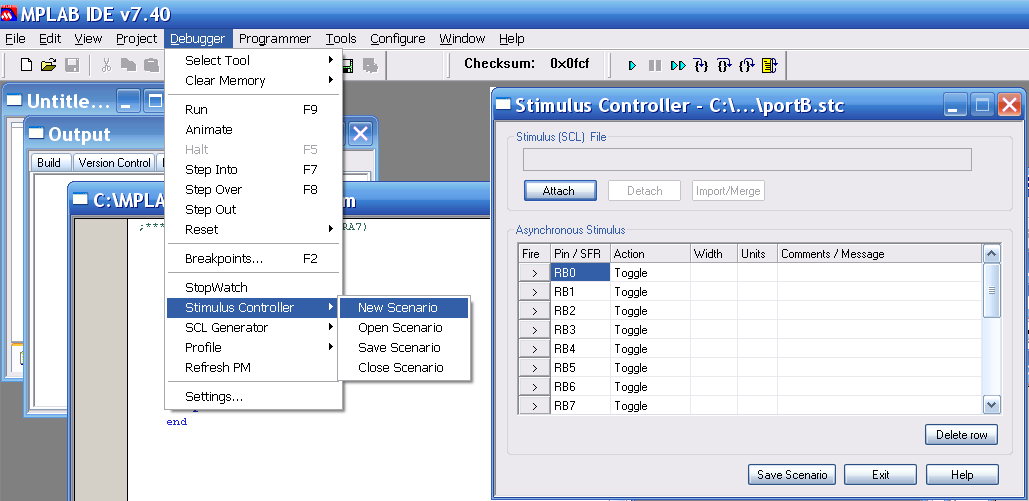Select Step Over menu entry
Image resolution: width=1029 pixels, height=501 pixels.
(x=253, y=190)
